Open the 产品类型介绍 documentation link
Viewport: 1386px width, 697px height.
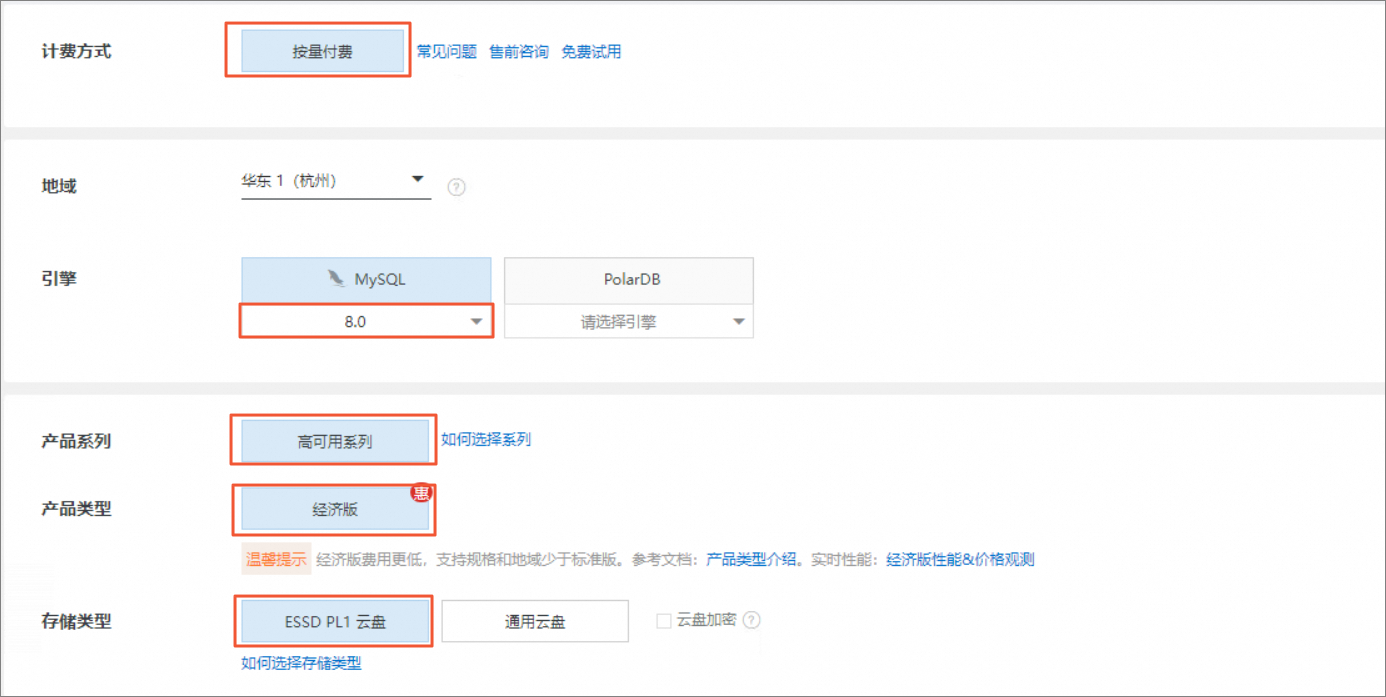751,559
